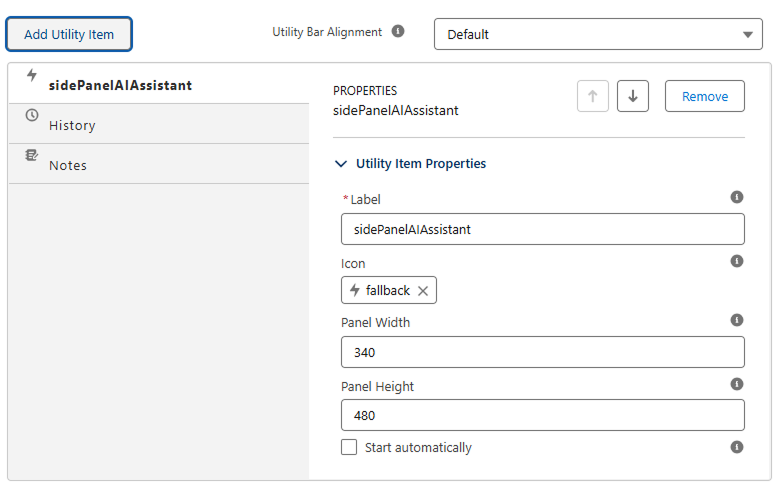The image size is (783, 496).
Task: Click the Remove button
Action: coord(705,96)
